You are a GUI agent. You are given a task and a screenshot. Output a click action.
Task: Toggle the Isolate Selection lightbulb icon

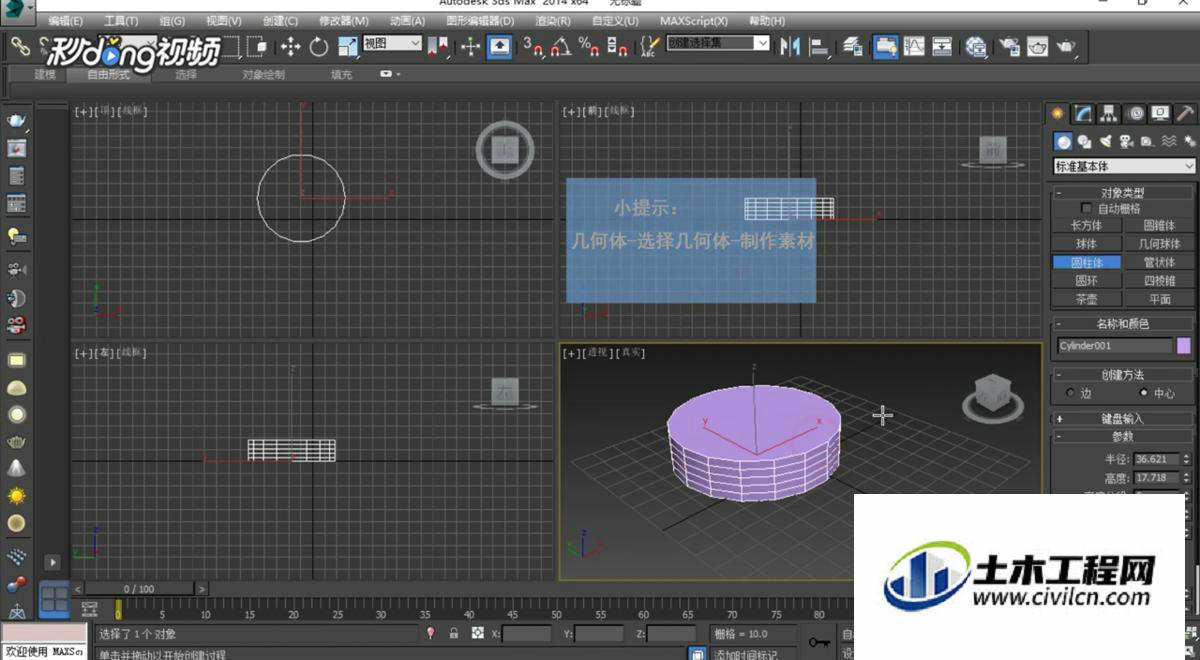pos(431,633)
